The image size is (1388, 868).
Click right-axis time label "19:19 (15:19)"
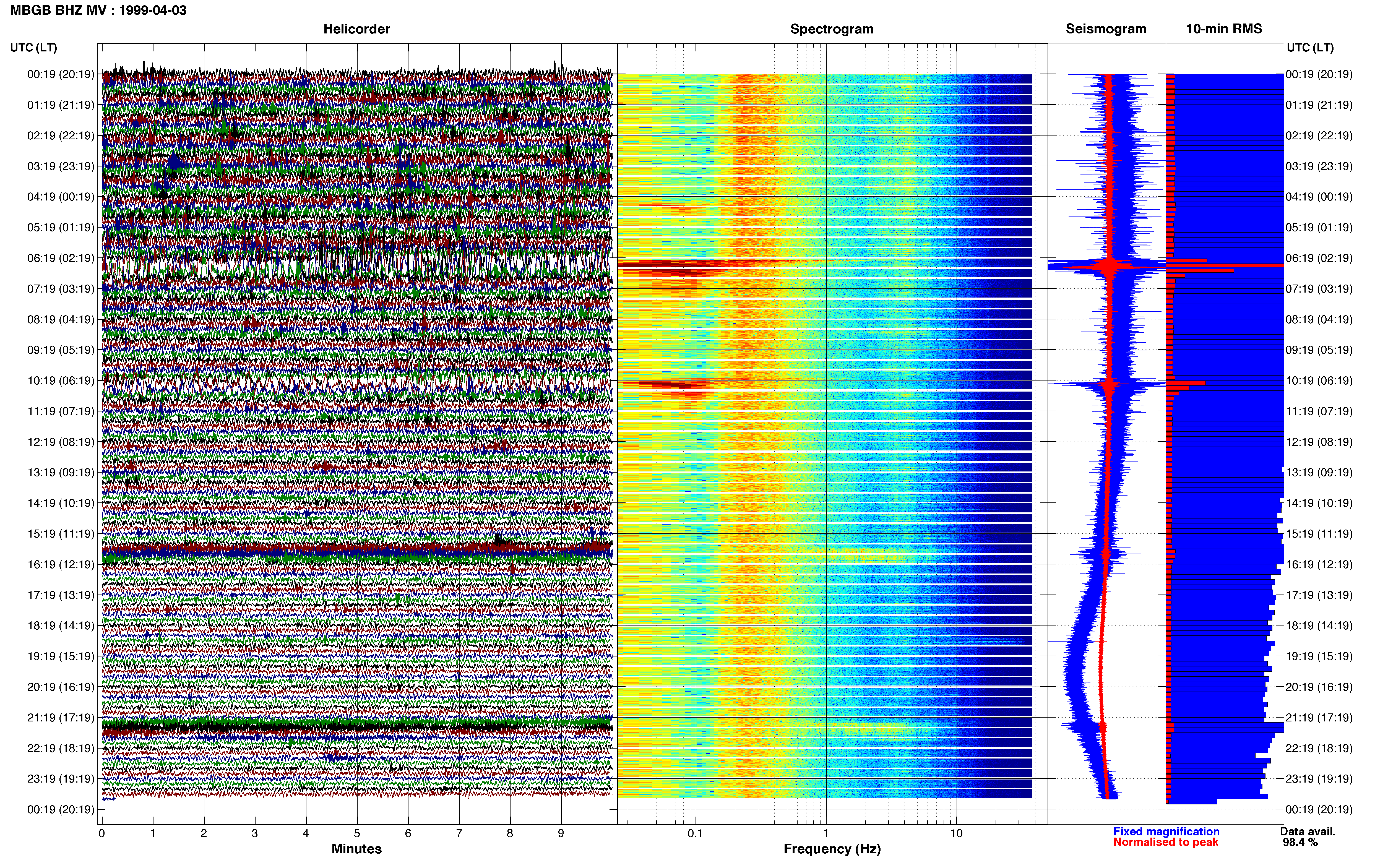pos(1319,656)
